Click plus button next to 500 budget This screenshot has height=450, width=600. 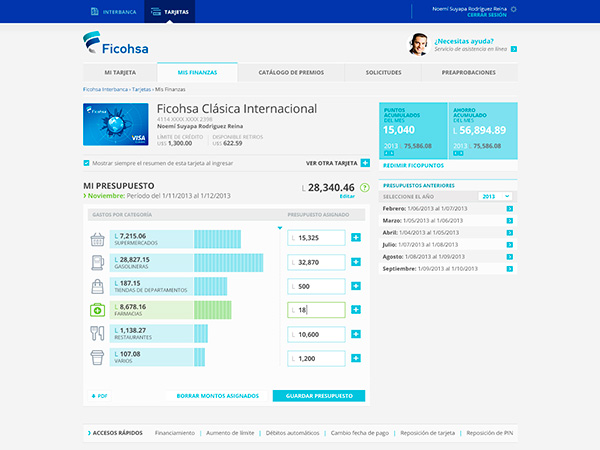(356, 286)
